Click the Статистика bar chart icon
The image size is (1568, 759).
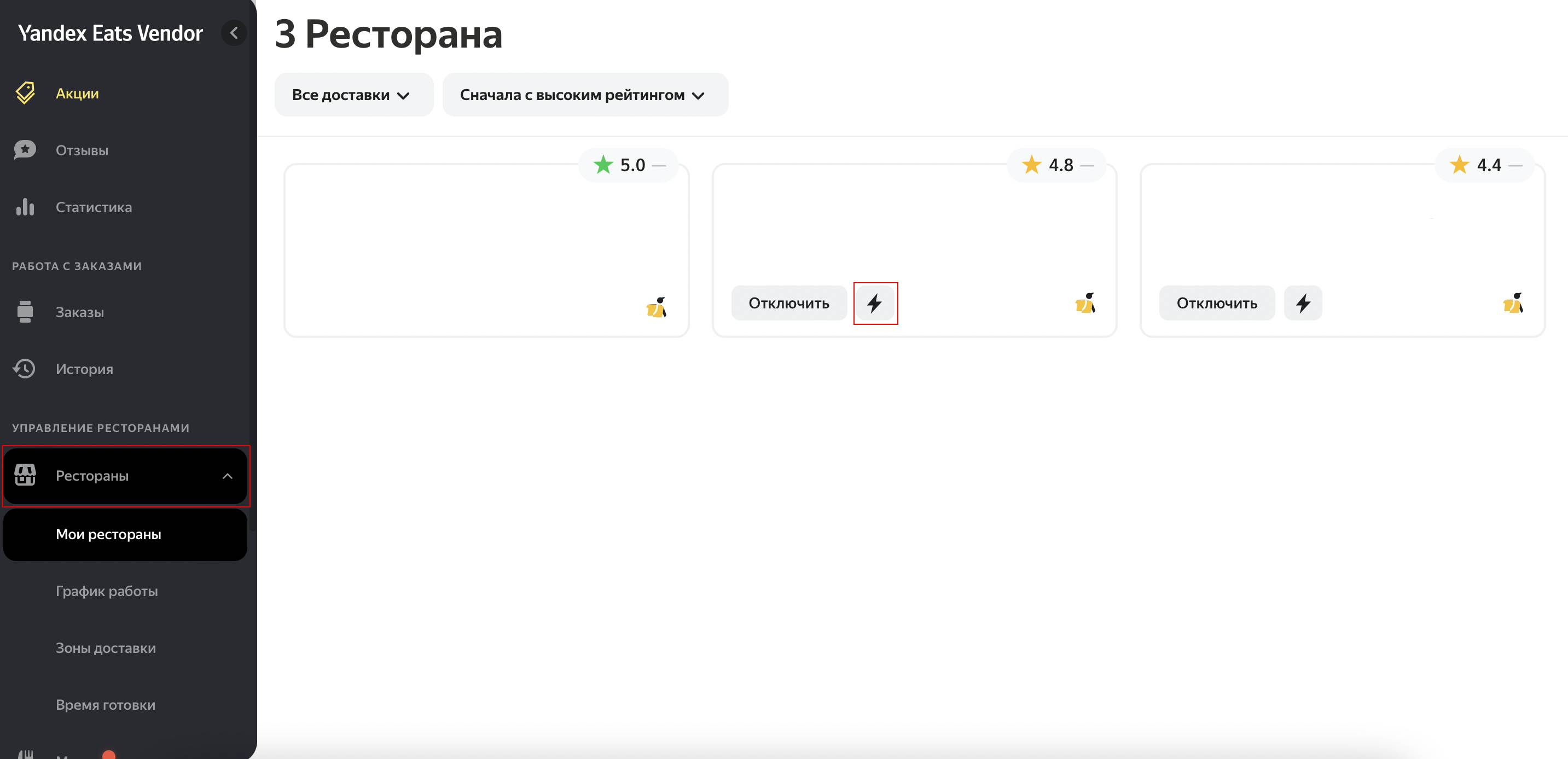point(25,207)
